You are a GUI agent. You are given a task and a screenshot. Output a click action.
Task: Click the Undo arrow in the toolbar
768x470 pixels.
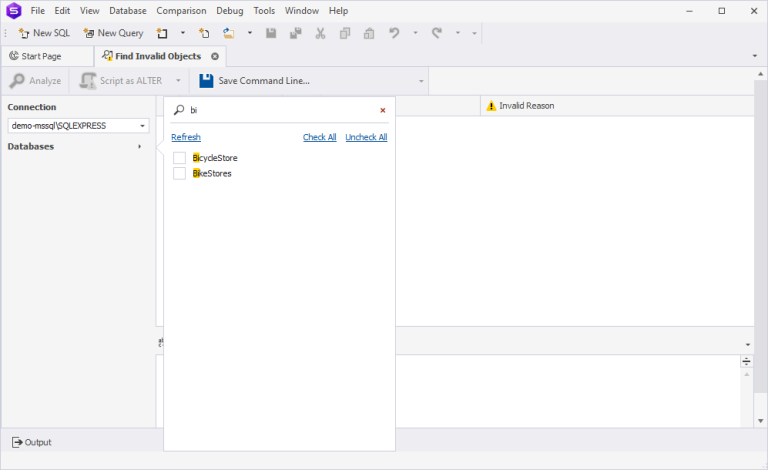tap(394, 33)
